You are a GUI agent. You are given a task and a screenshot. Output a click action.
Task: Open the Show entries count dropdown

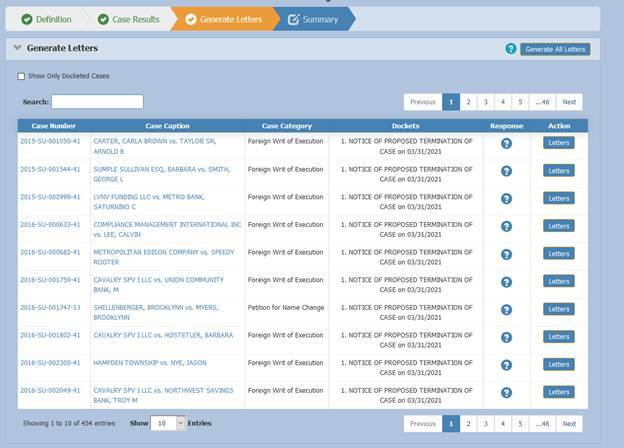pos(168,423)
